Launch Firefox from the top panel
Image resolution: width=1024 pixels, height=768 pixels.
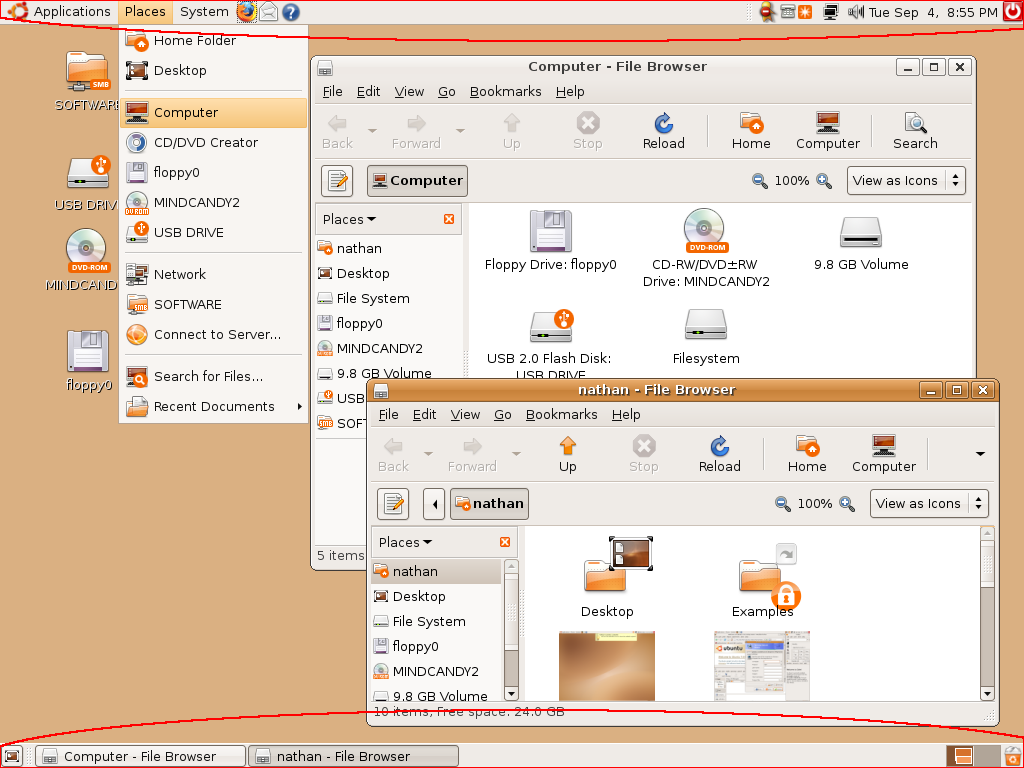click(x=246, y=12)
